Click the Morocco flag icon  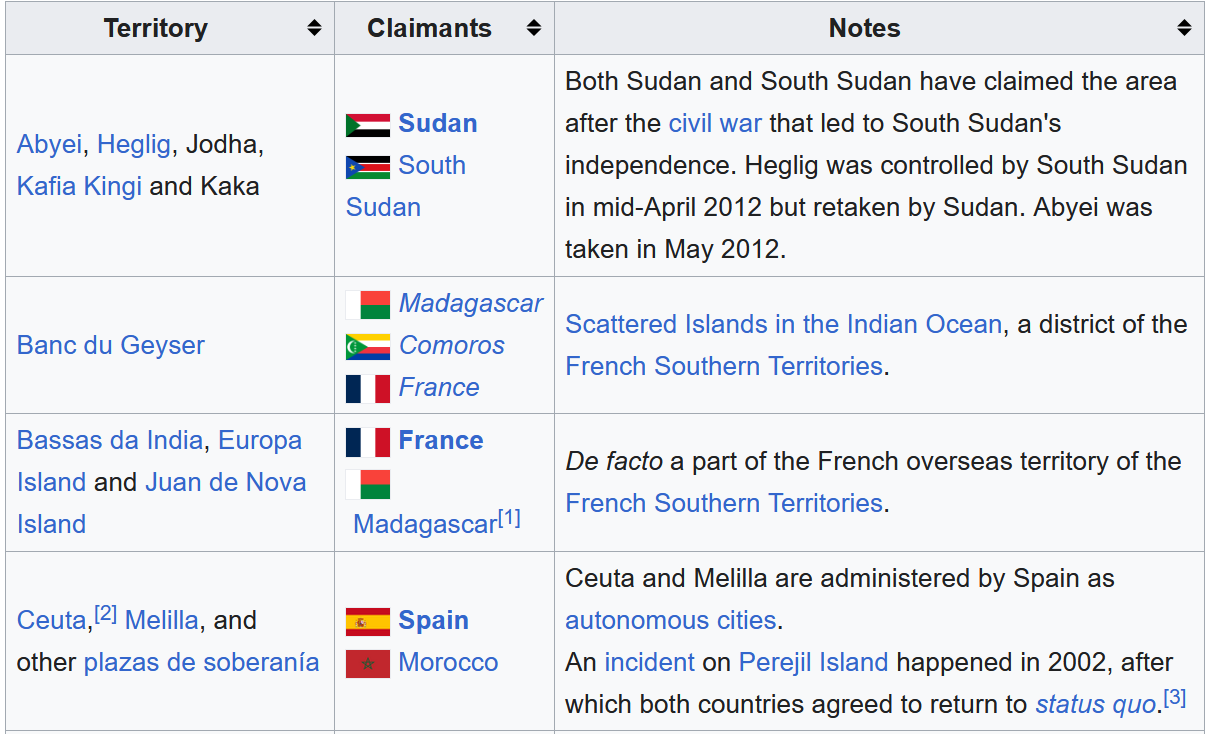pyautogui.click(x=367, y=663)
